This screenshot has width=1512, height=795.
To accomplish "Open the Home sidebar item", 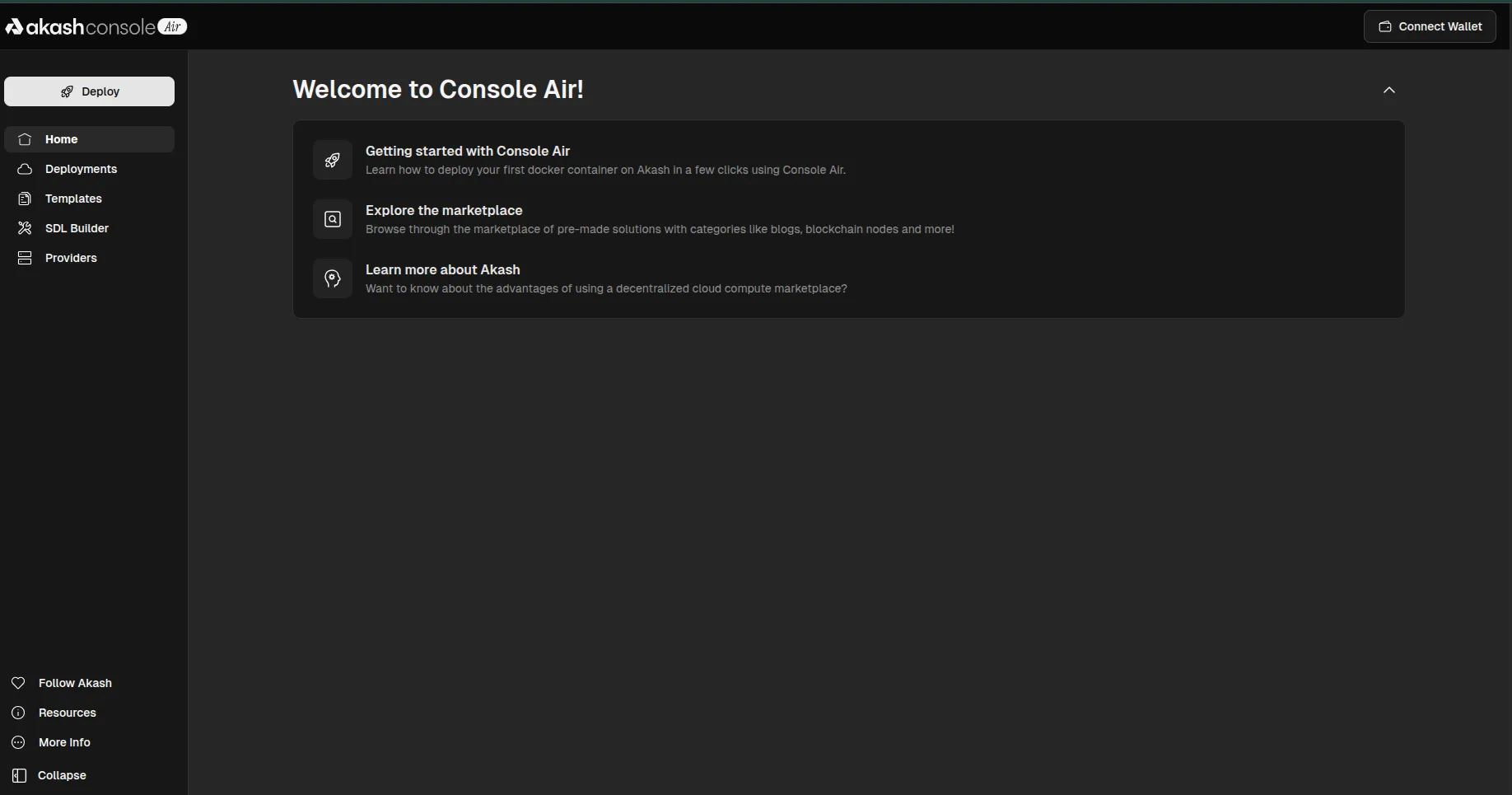I will 89,139.
